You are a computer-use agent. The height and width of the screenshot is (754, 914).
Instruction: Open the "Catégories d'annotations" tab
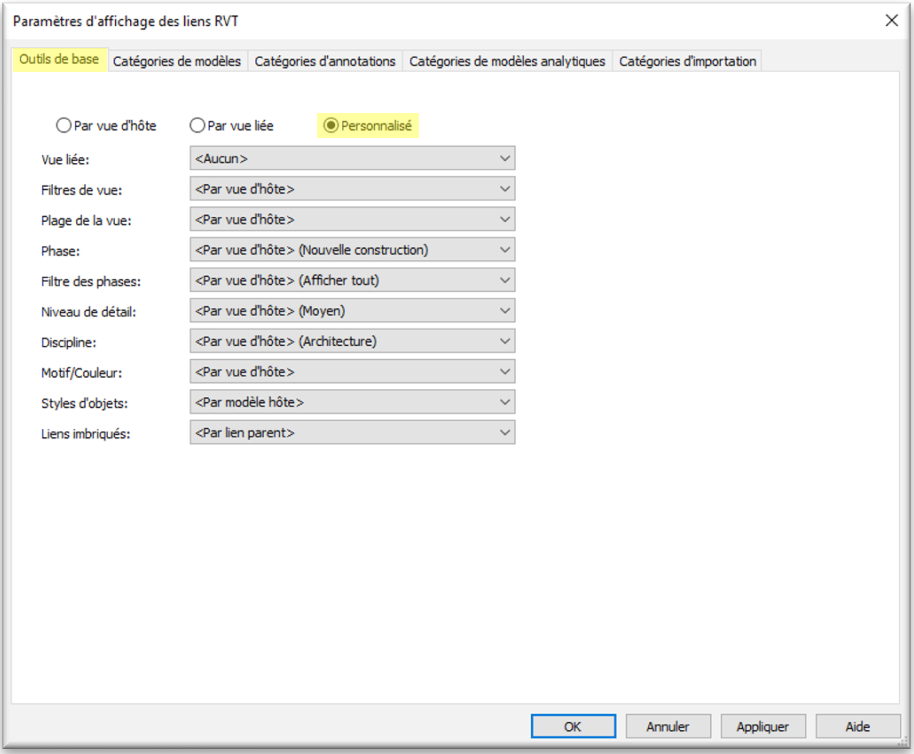point(325,61)
